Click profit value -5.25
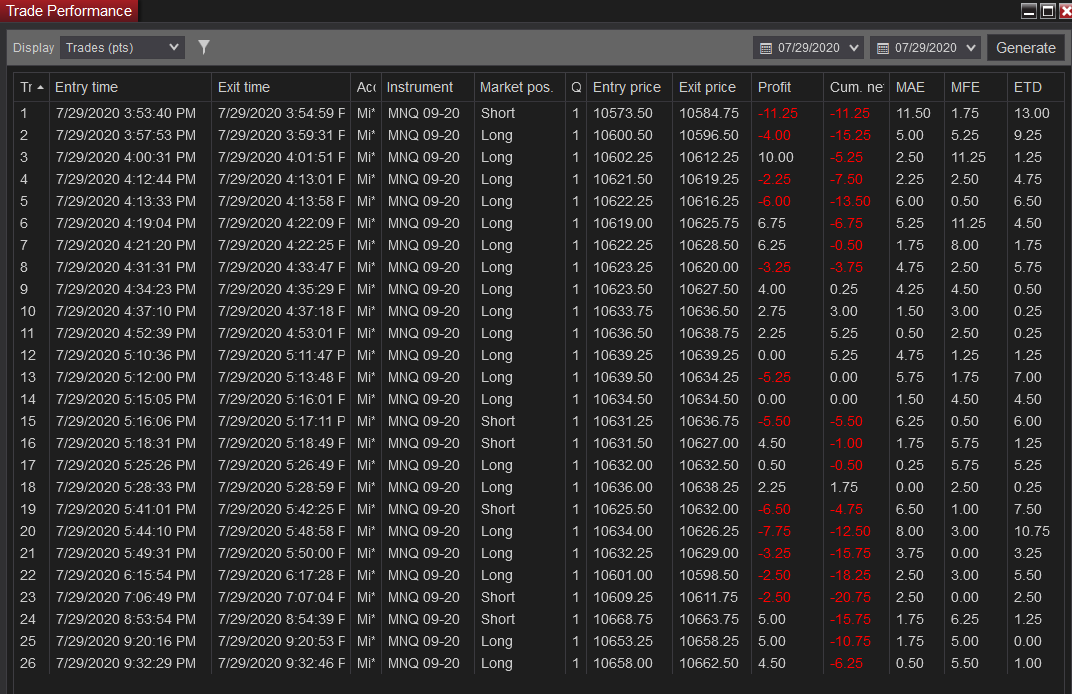 pyautogui.click(x=774, y=377)
